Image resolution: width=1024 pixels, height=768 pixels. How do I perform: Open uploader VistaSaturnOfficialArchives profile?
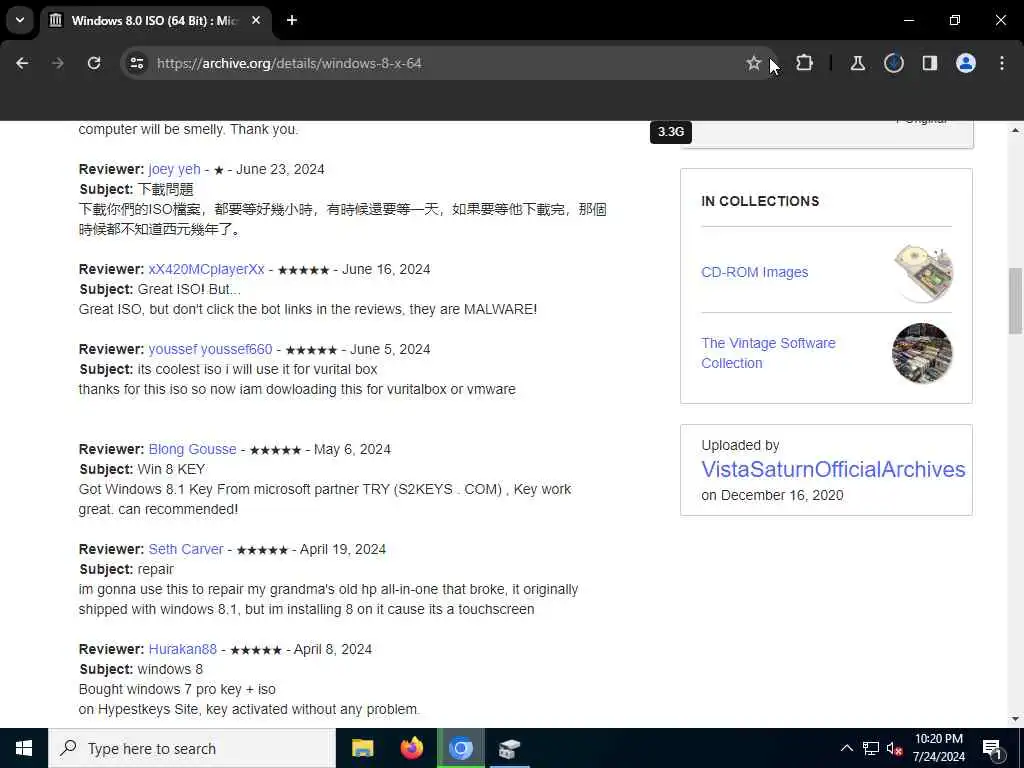pyautogui.click(x=833, y=470)
